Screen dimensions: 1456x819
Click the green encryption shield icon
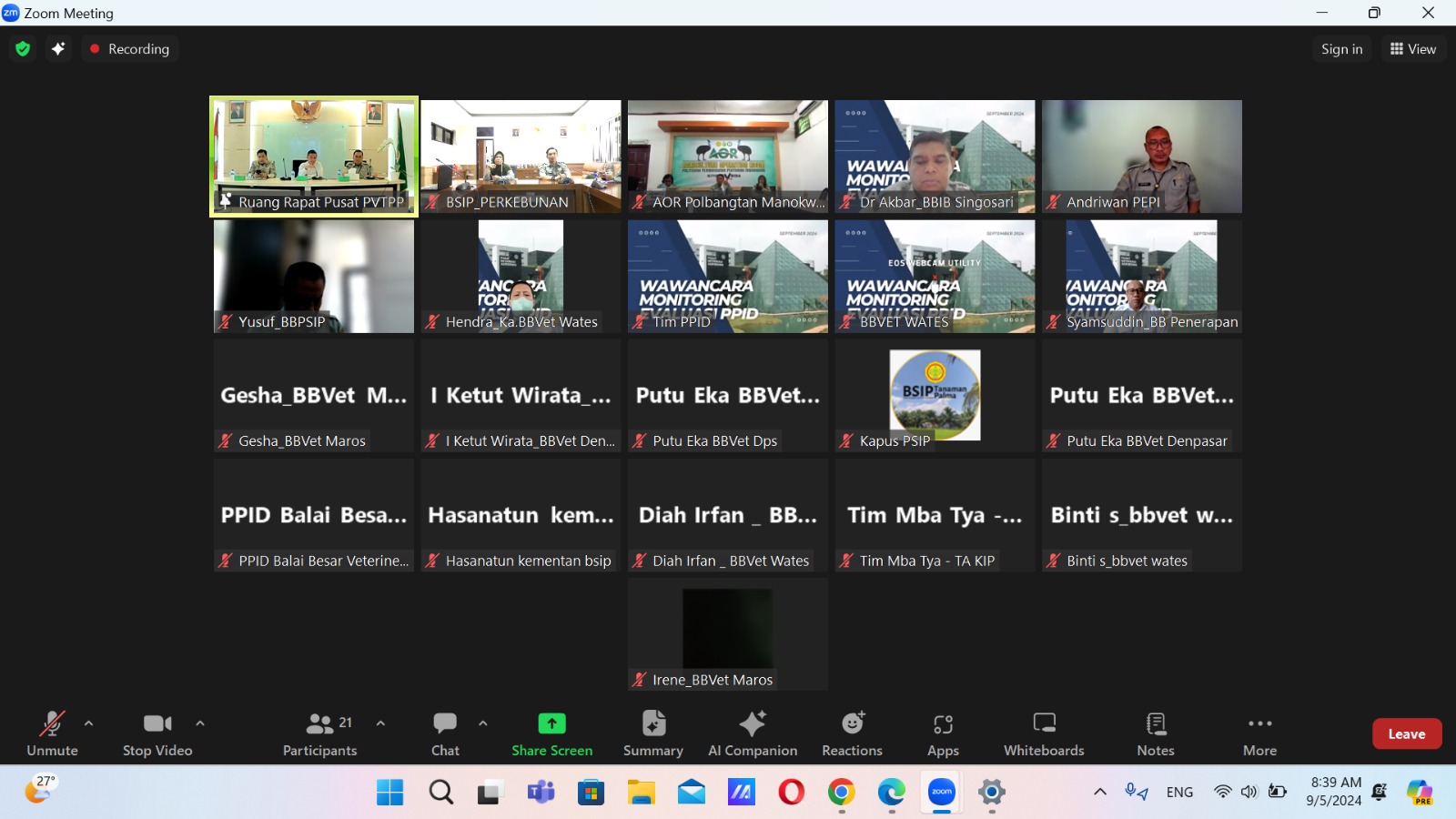[x=23, y=49]
